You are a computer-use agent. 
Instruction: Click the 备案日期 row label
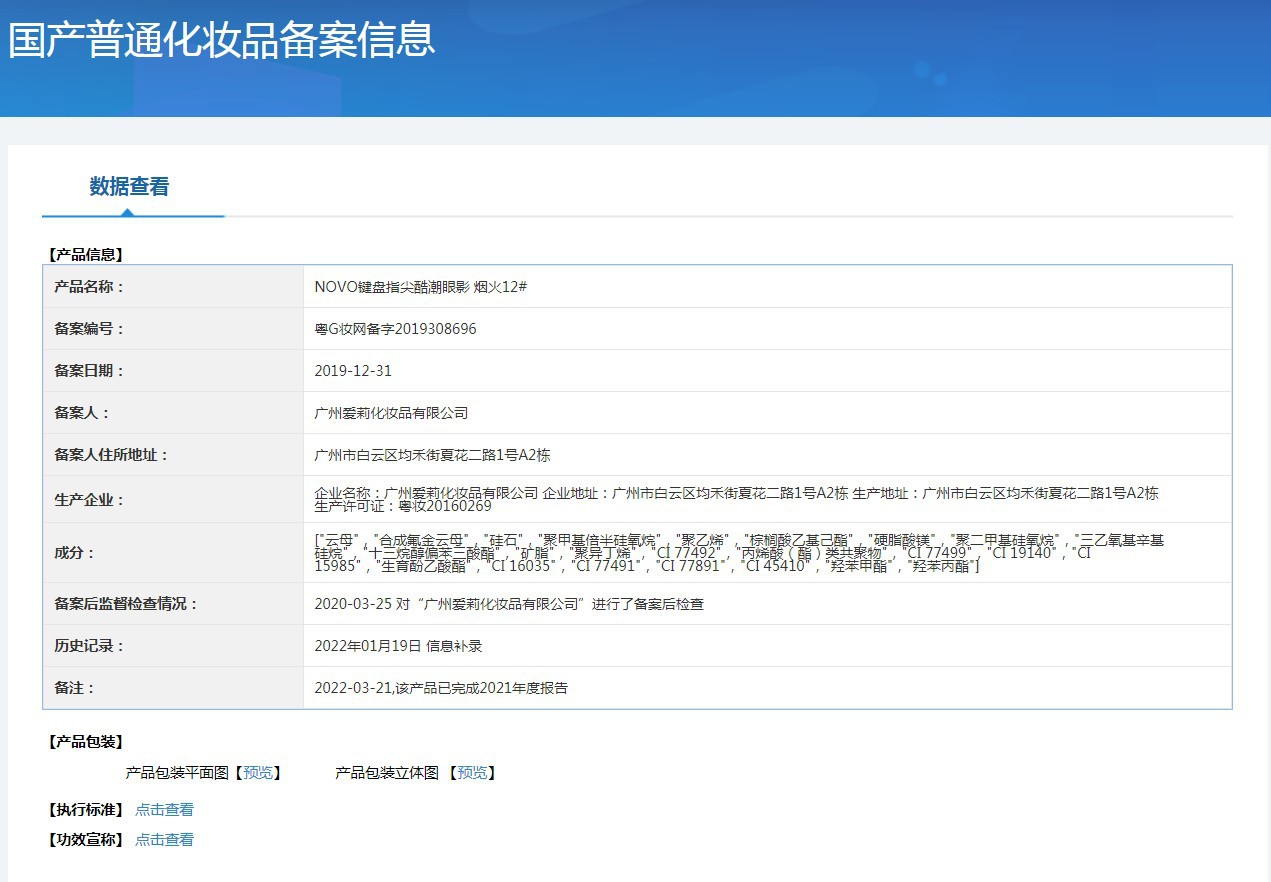pos(89,371)
